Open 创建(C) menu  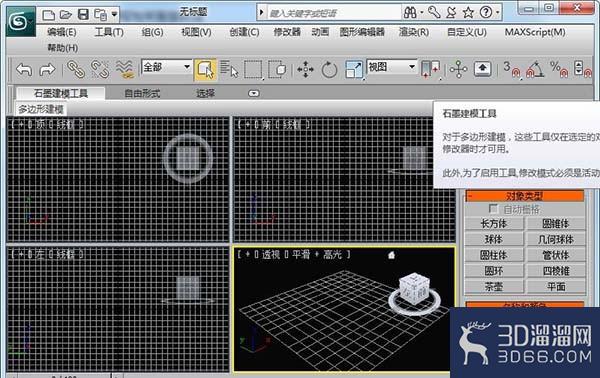coord(244,32)
